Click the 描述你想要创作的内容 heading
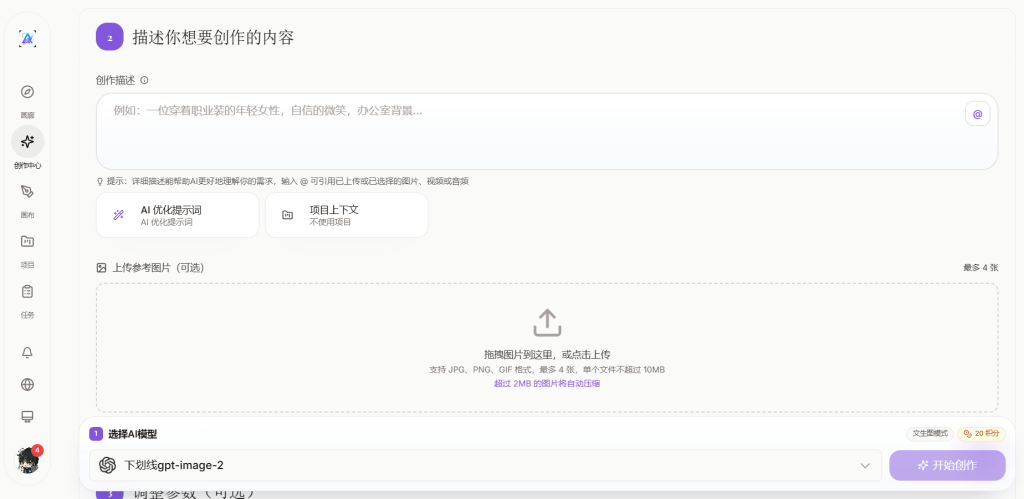Viewport: 1024px width, 499px height. (x=214, y=37)
